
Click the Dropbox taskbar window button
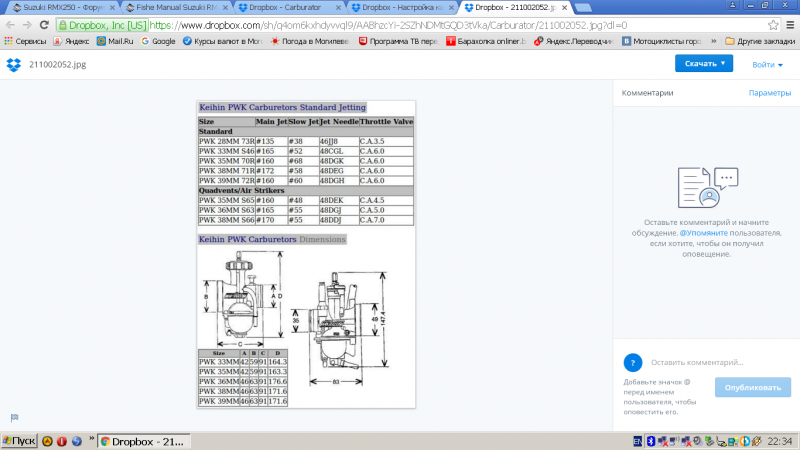(x=144, y=441)
